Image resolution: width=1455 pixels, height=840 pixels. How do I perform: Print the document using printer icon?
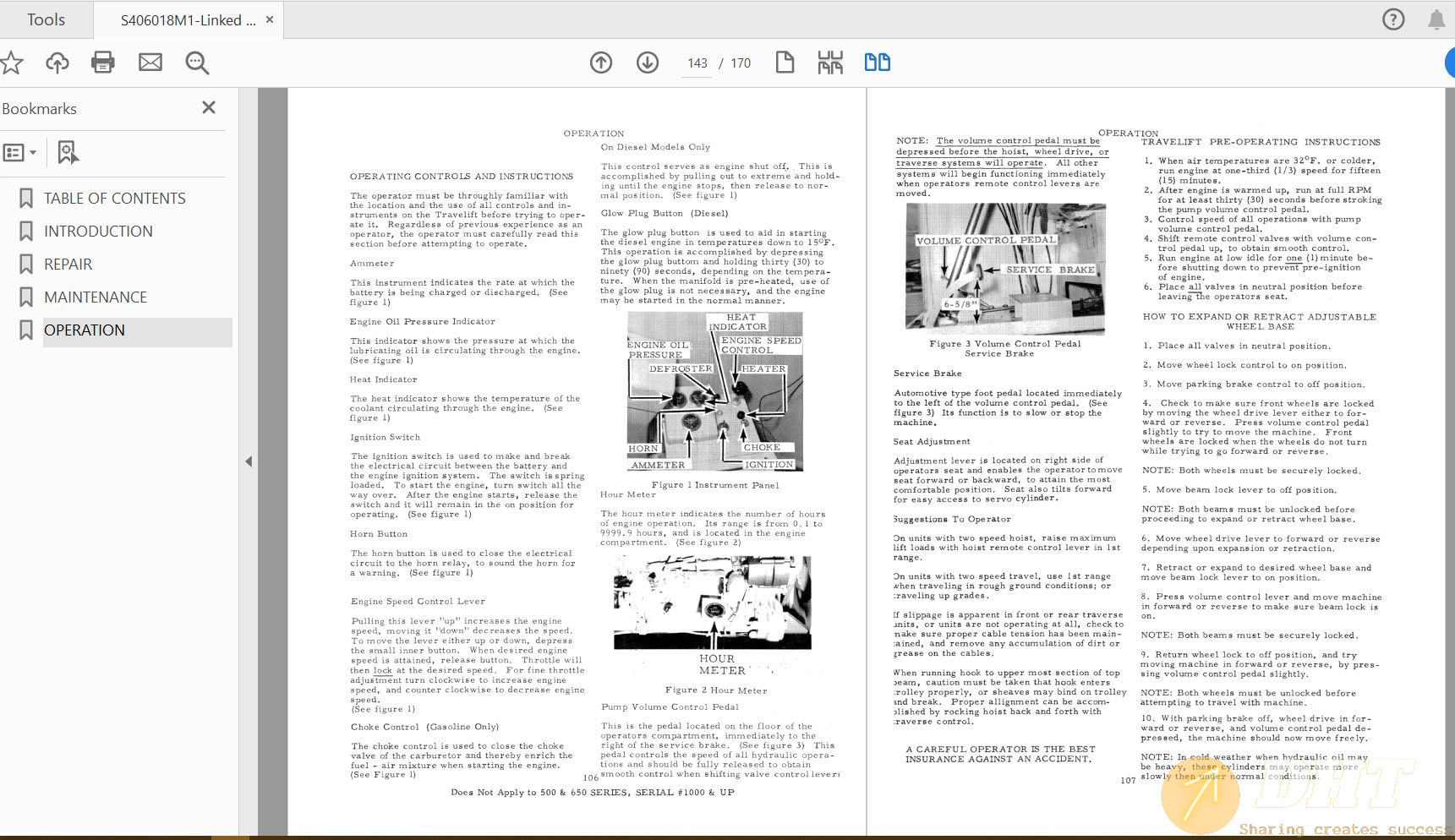(x=103, y=63)
